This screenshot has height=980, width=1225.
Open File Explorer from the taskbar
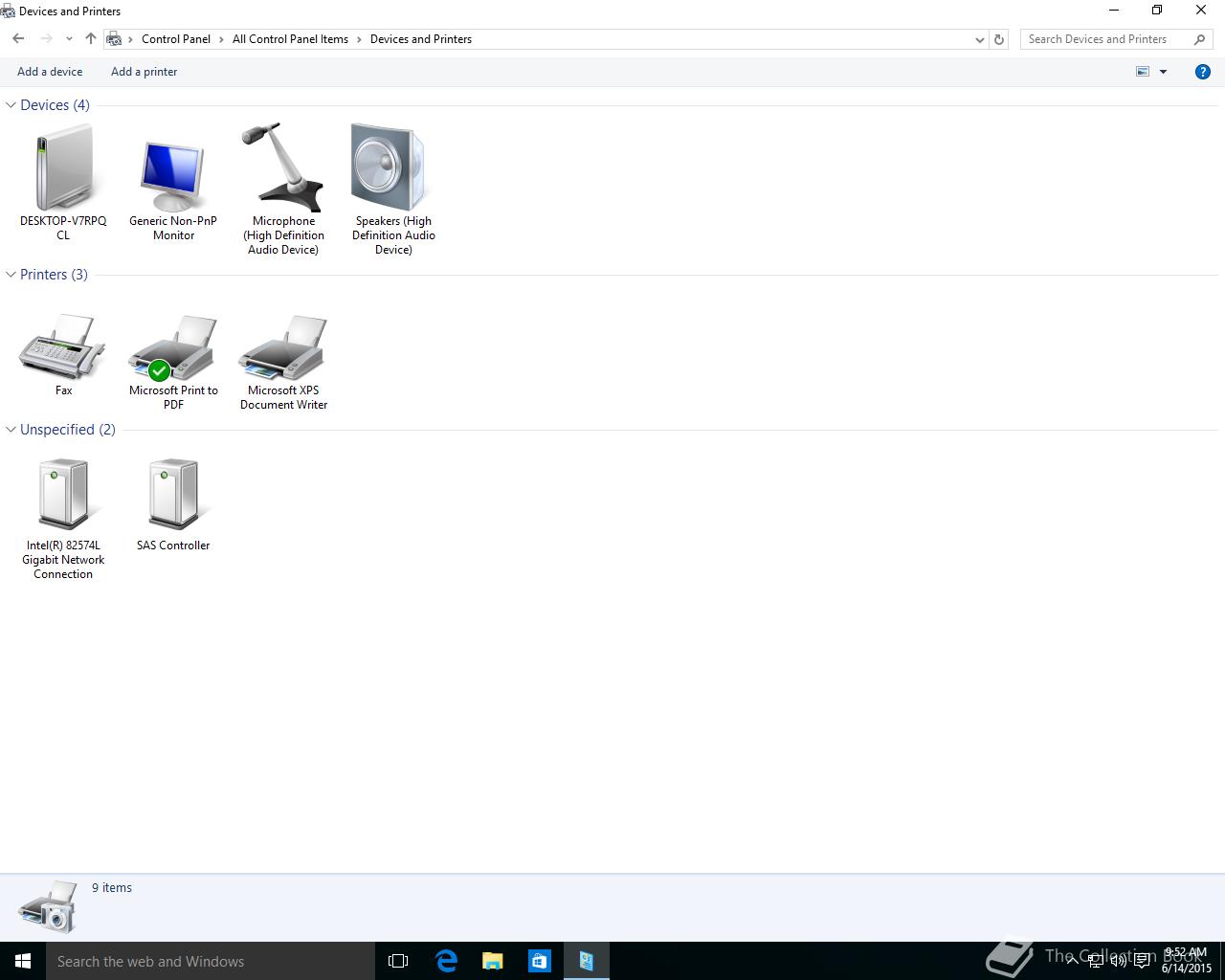[493, 961]
